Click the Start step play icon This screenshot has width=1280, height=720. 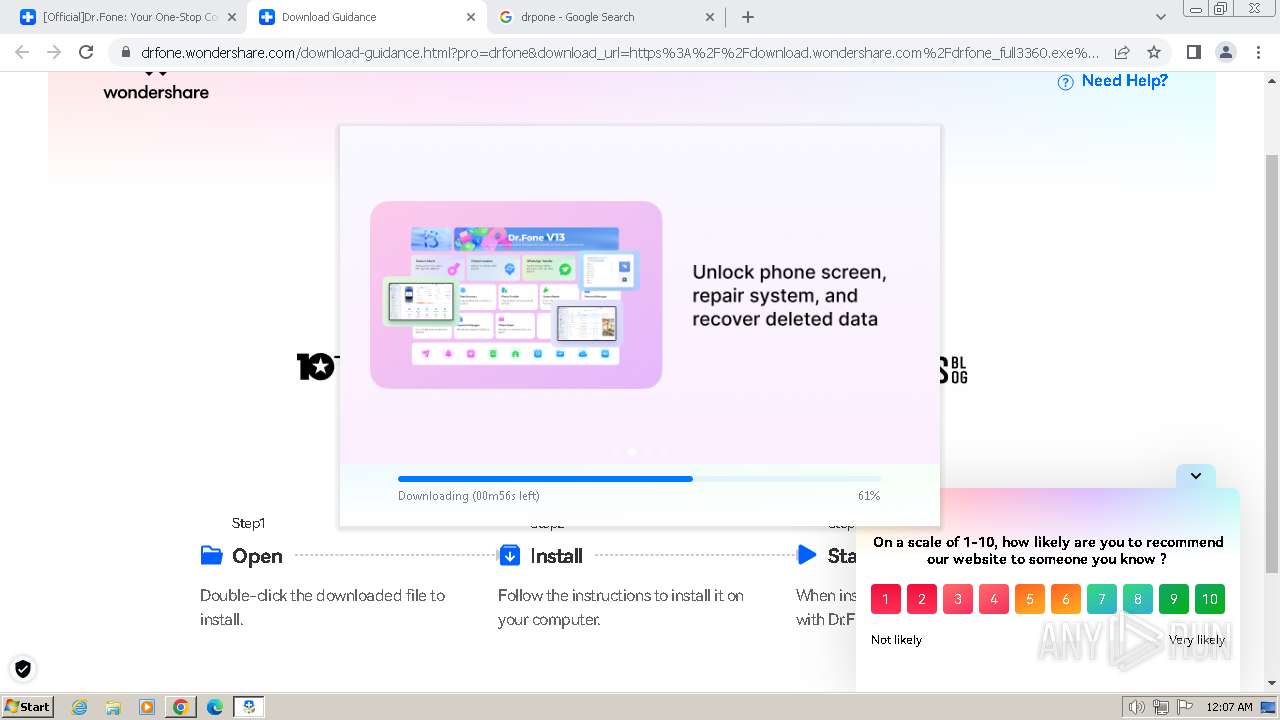point(807,555)
